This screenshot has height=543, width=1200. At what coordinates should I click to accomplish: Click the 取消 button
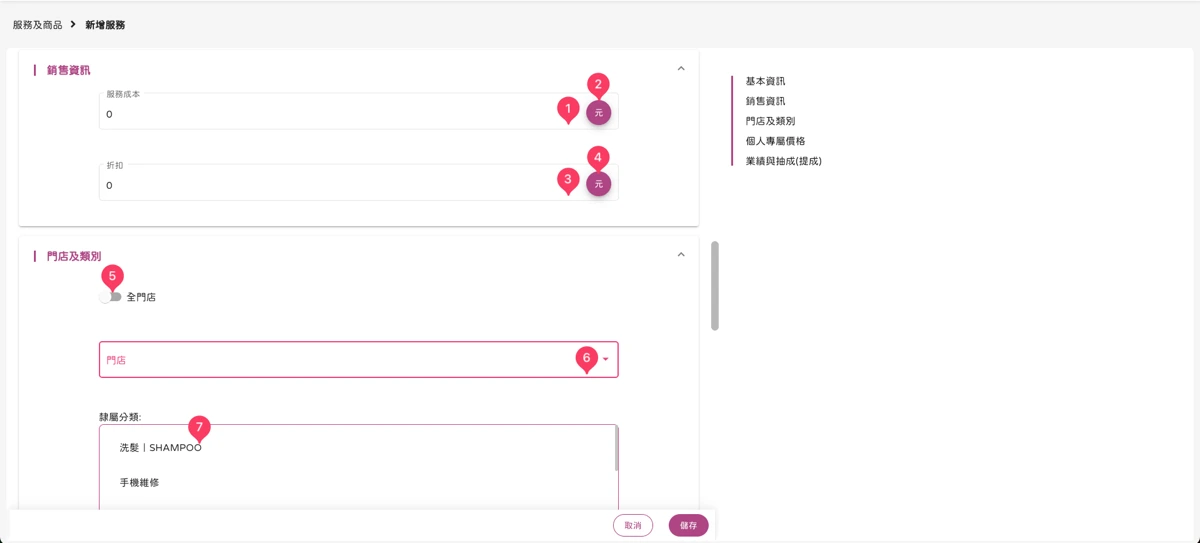(633, 525)
